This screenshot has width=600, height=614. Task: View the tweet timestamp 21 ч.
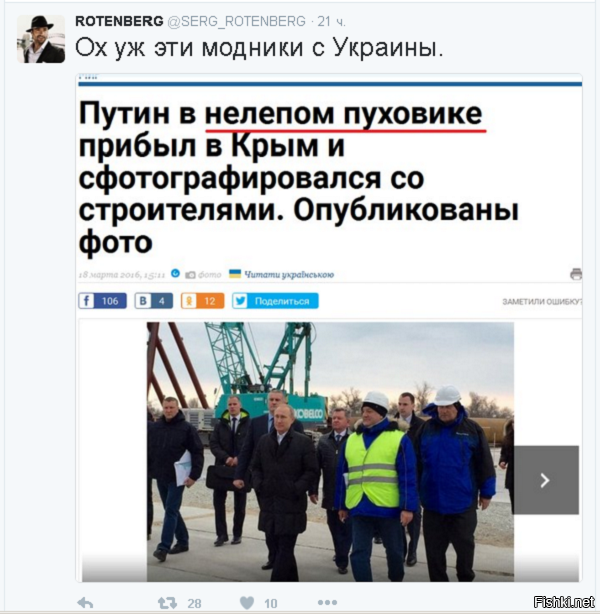[331, 21]
